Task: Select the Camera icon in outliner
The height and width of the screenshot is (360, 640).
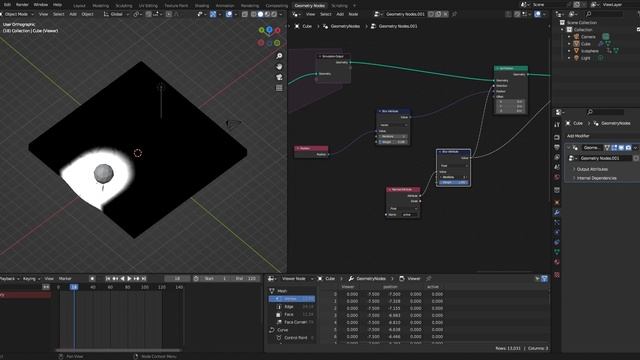Action: 576,37
